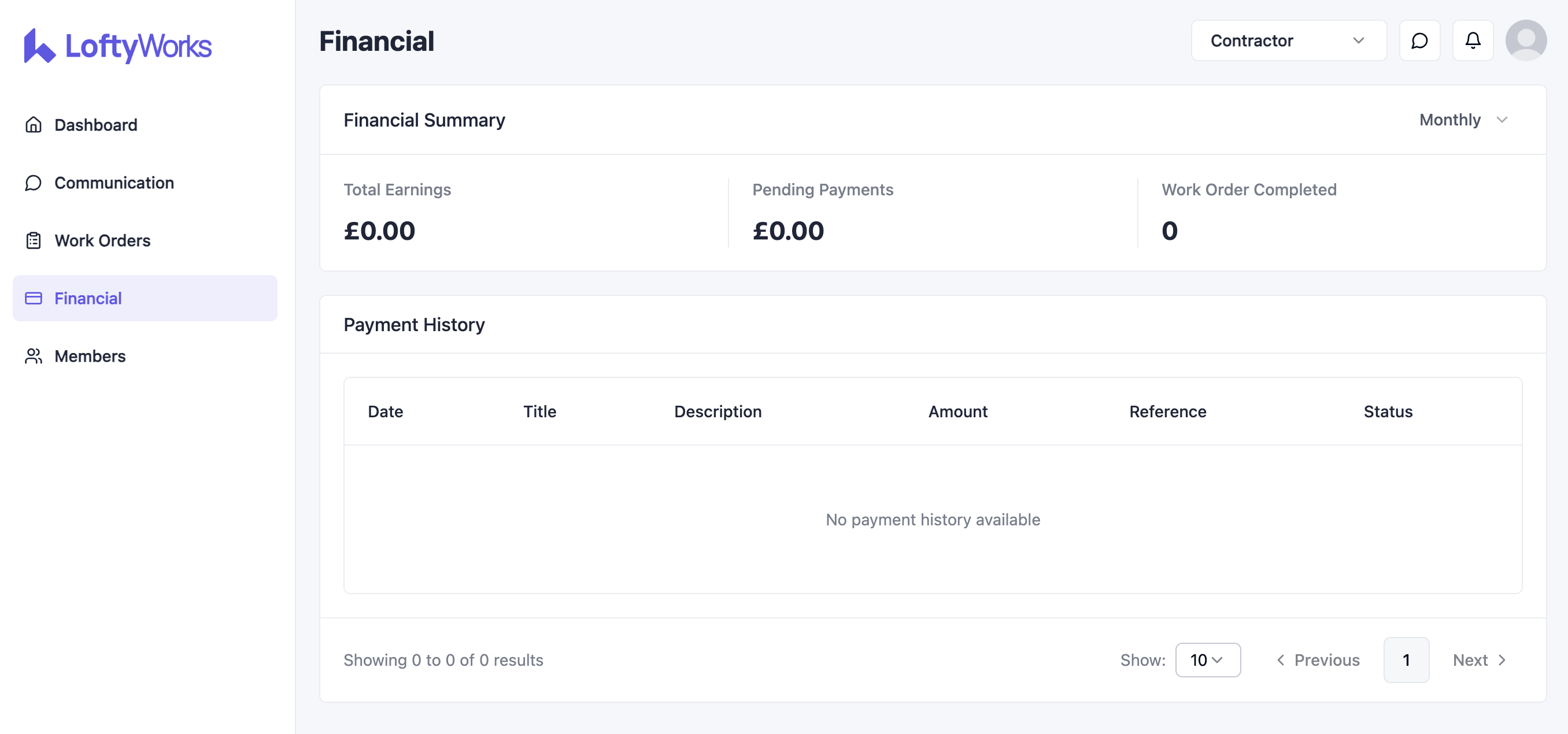Open the user profile avatar
The image size is (1568, 734).
point(1525,41)
